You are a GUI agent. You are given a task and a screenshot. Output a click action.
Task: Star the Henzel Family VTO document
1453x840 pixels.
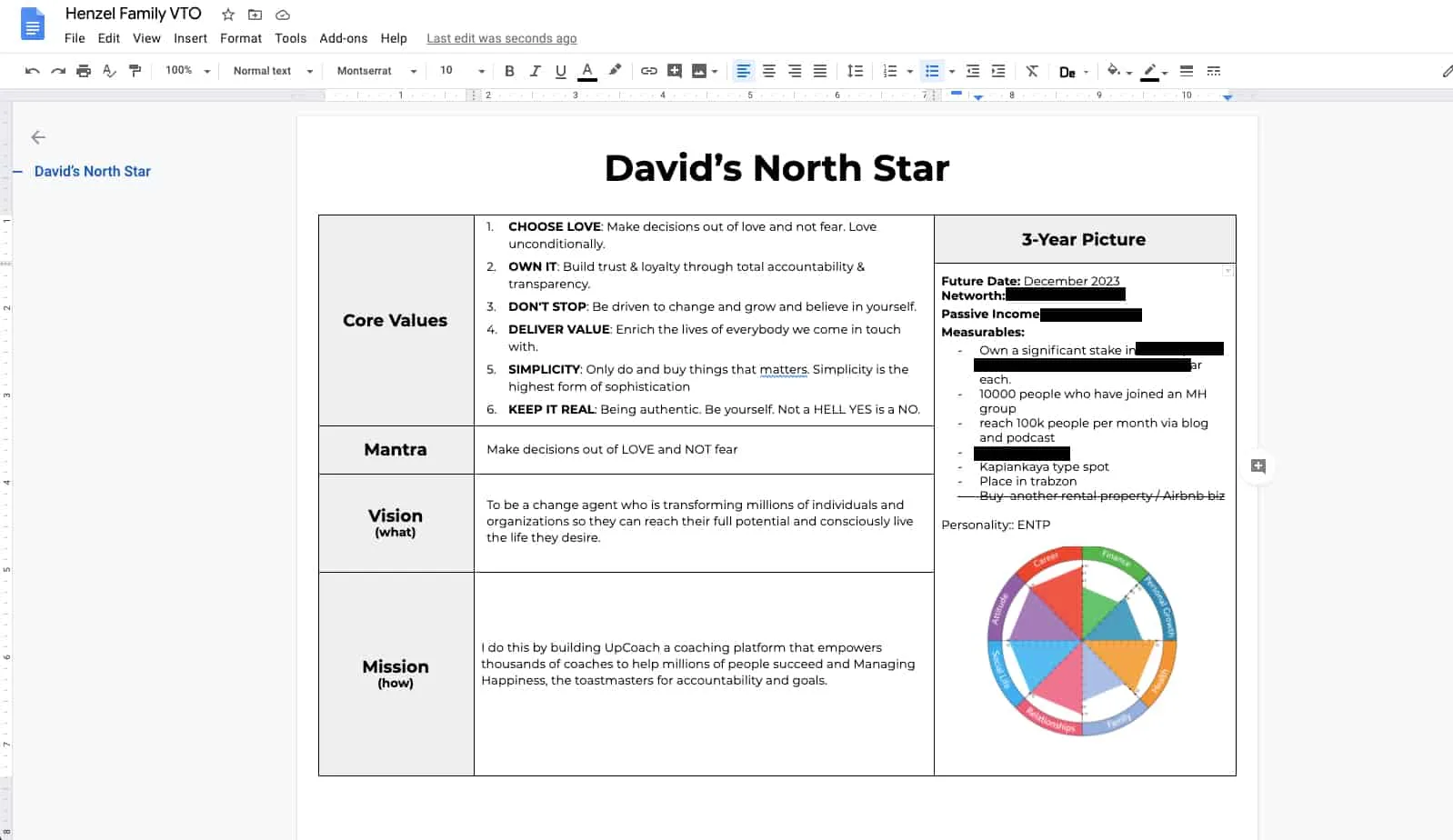coord(228,15)
